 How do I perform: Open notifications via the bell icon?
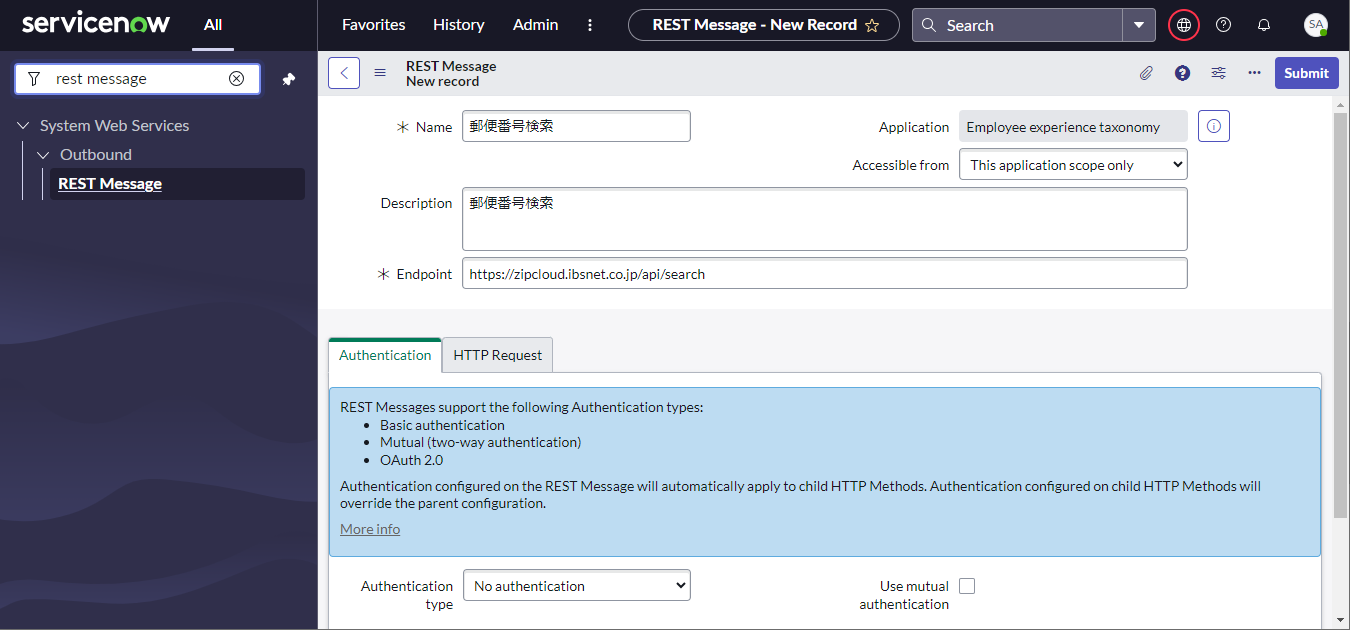click(1263, 24)
